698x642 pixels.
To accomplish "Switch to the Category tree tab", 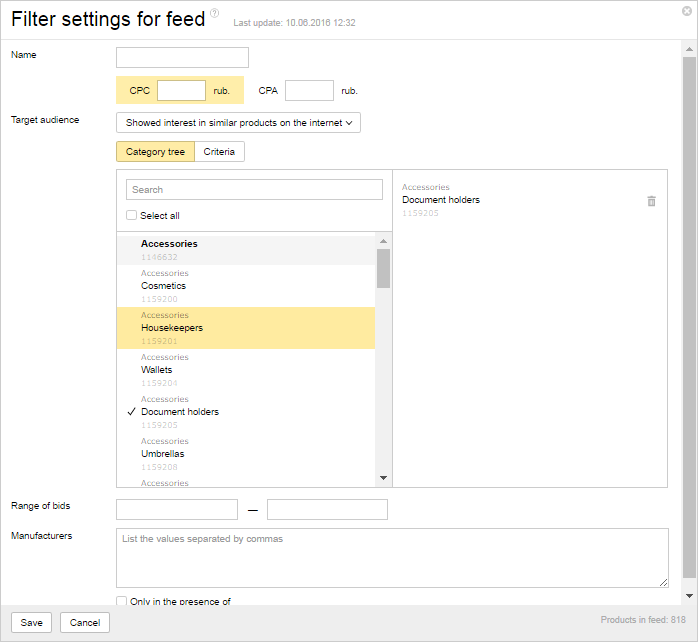I will [x=155, y=152].
